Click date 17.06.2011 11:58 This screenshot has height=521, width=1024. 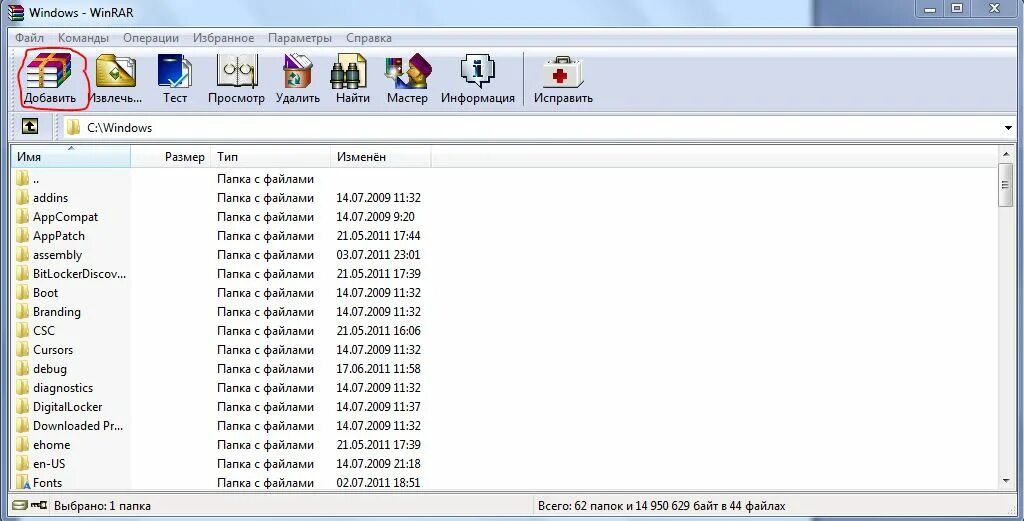click(x=378, y=368)
